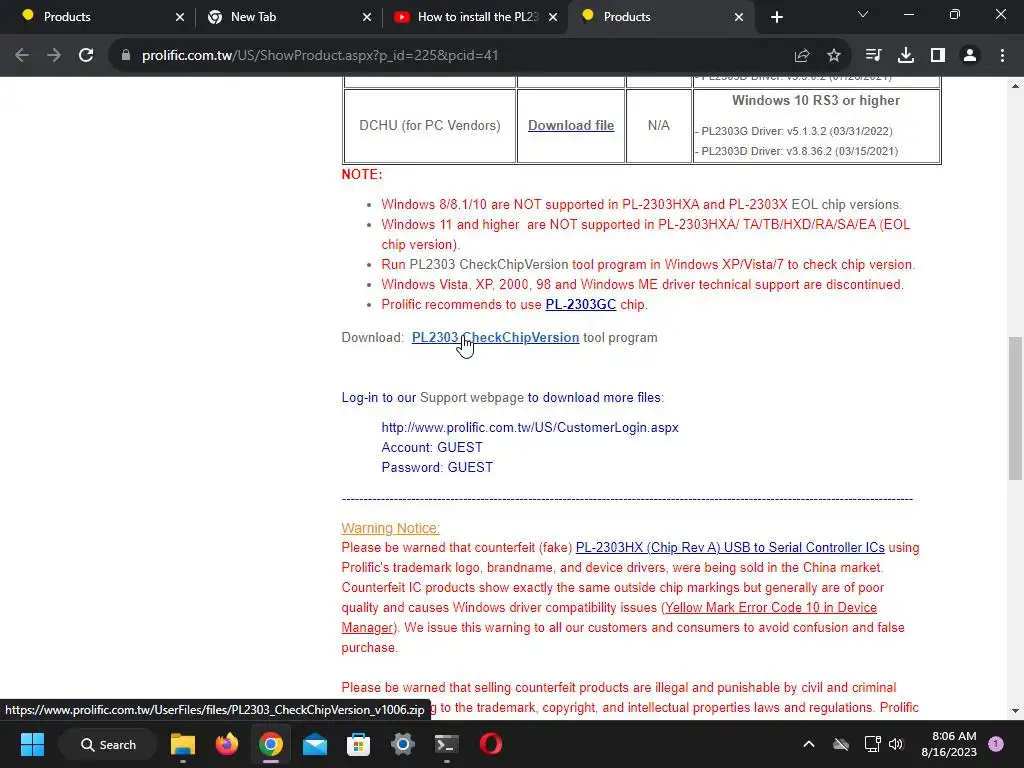Open the Mail app from taskbar
This screenshot has height=768, width=1024.
click(x=315, y=744)
